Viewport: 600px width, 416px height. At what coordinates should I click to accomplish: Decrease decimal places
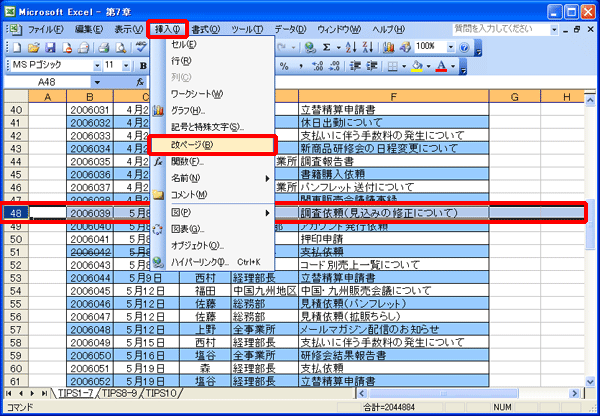(x=334, y=66)
